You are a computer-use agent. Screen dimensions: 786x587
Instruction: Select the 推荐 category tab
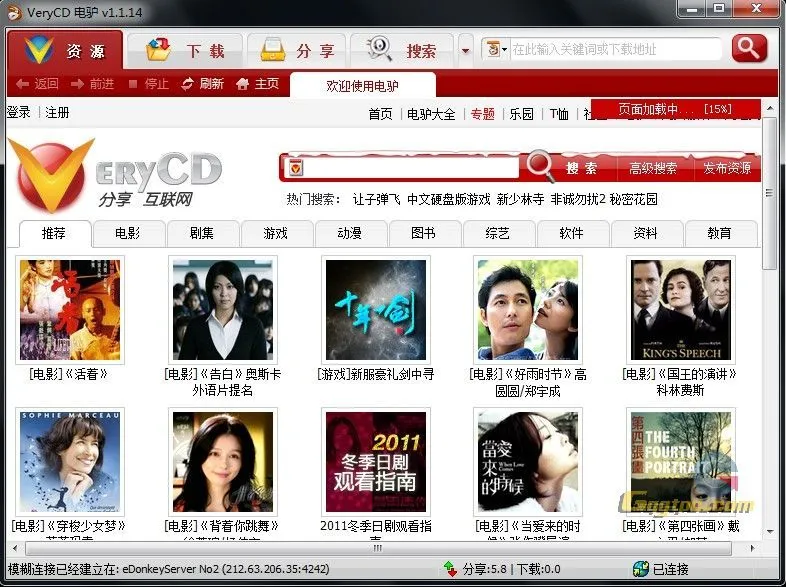click(x=55, y=234)
